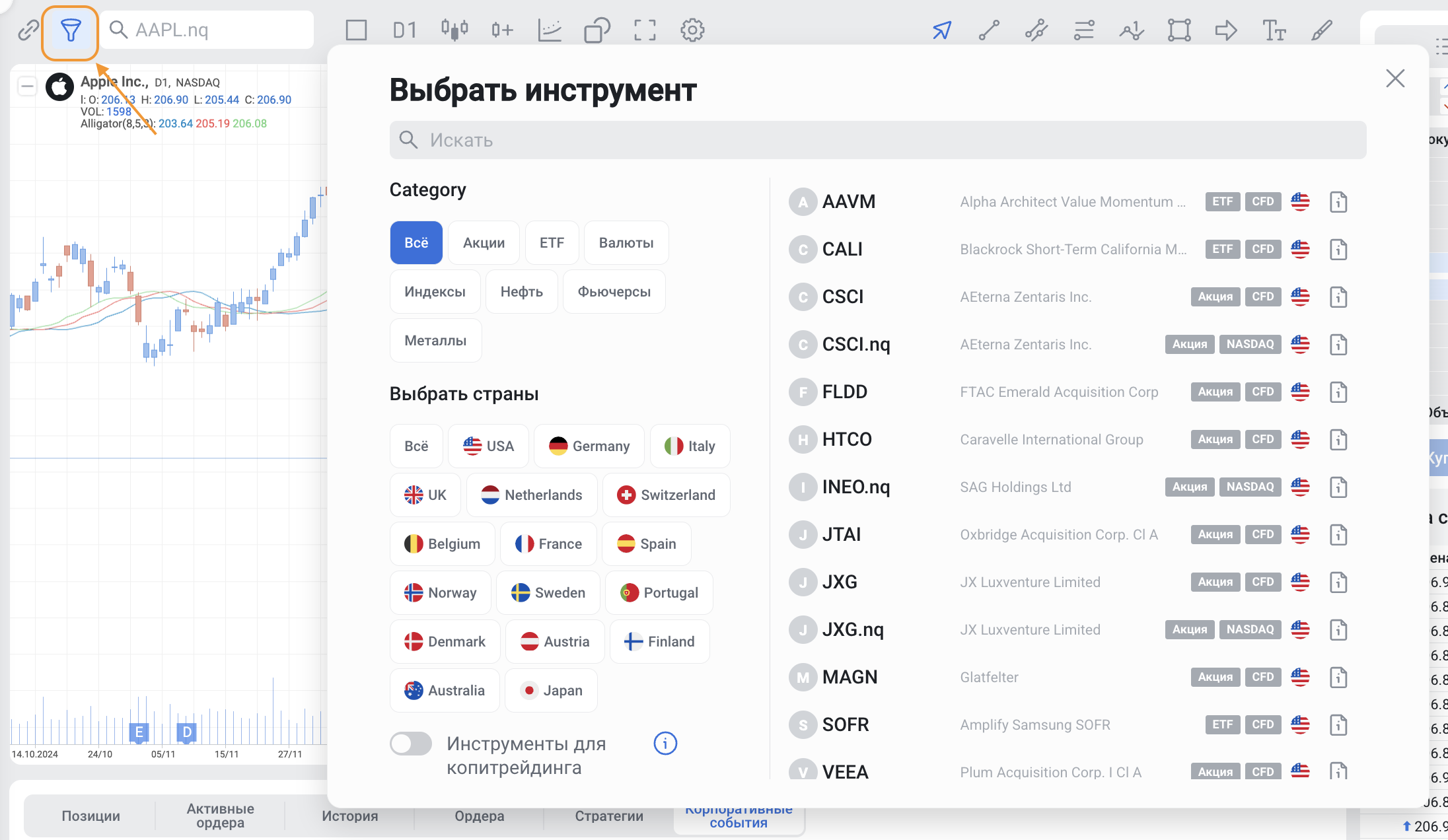Select the trend line drawing tool
The width and height of the screenshot is (1448, 840).
point(989,30)
